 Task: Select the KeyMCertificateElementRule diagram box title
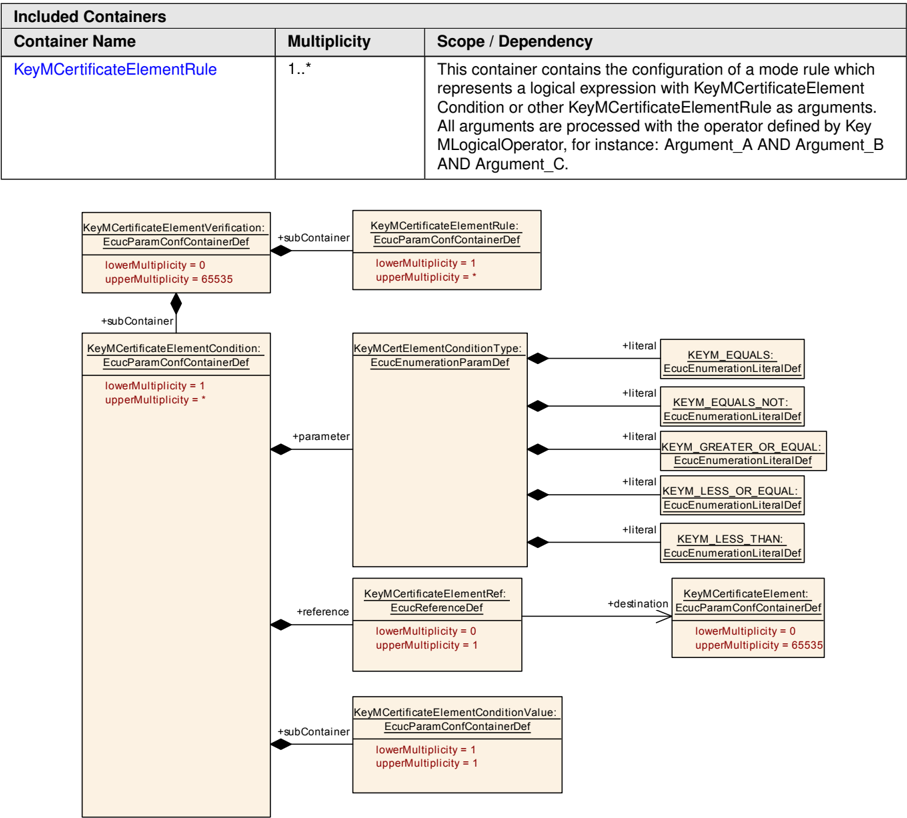click(x=445, y=226)
